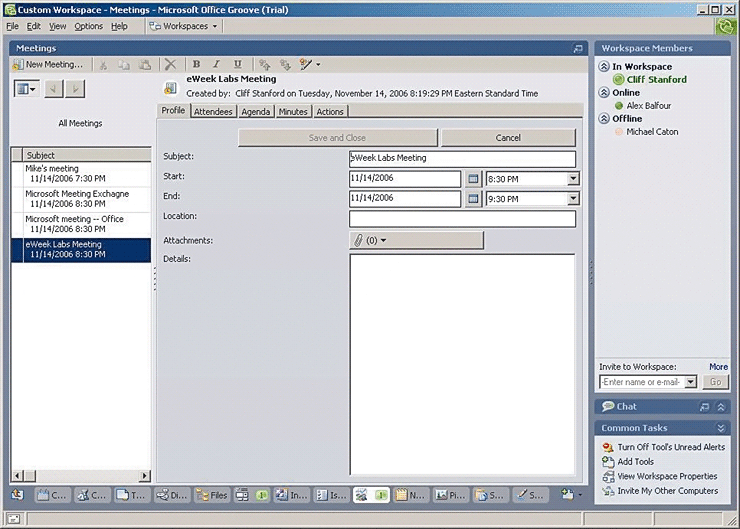The width and height of the screenshot is (740, 529).
Task: Select Mike's meeting in the list
Action: point(81,174)
